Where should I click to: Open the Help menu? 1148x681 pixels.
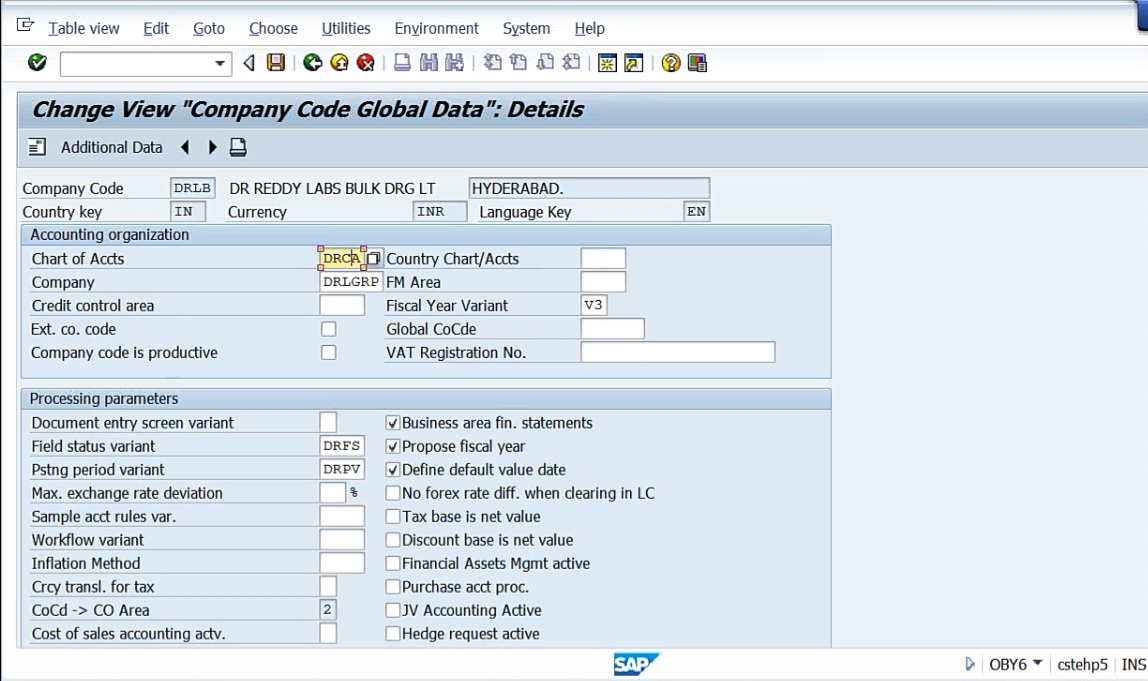(589, 29)
